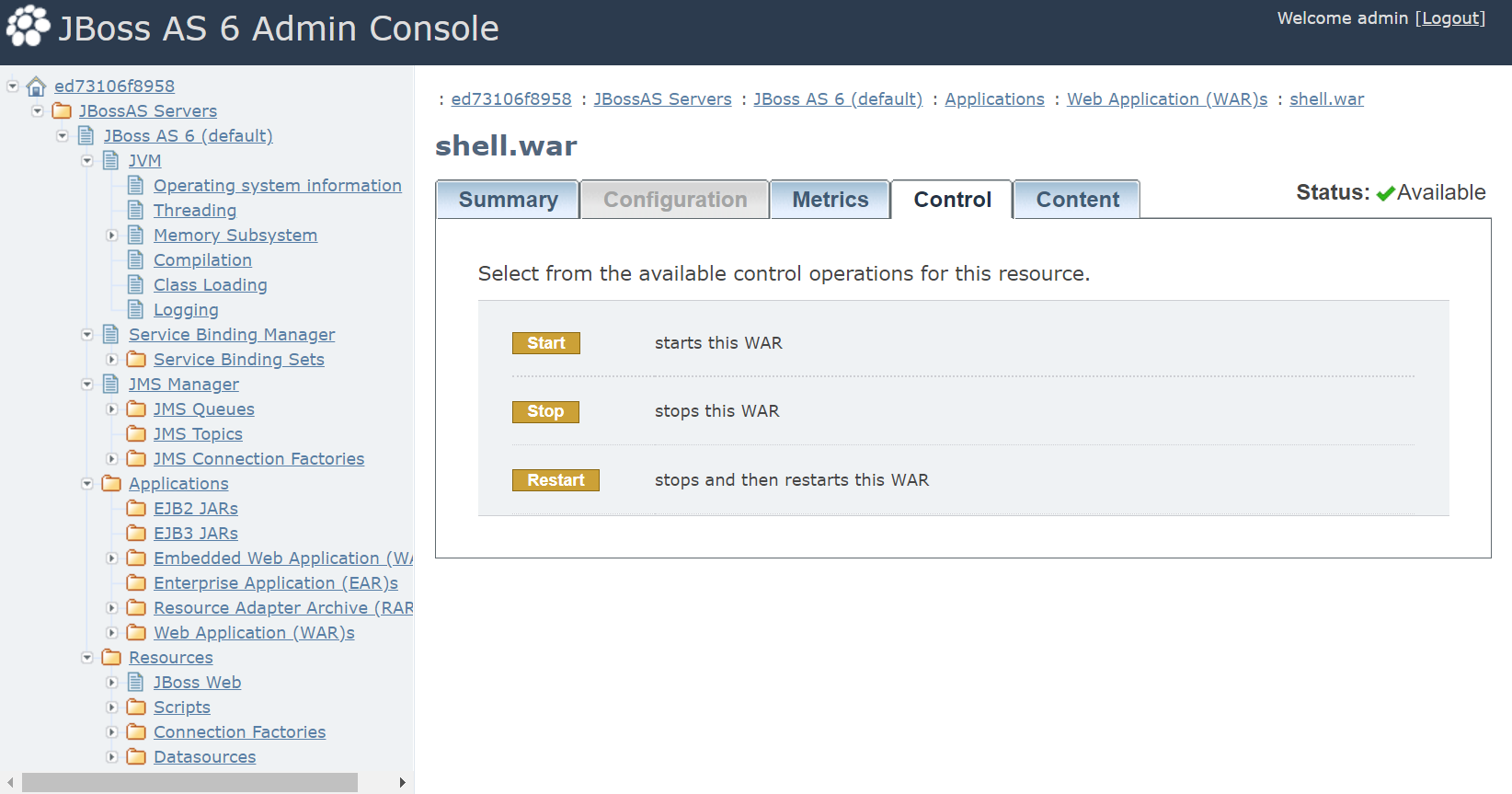The width and height of the screenshot is (1512, 794).
Task: Switch to the Summary tab
Action: (x=508, y=200)
